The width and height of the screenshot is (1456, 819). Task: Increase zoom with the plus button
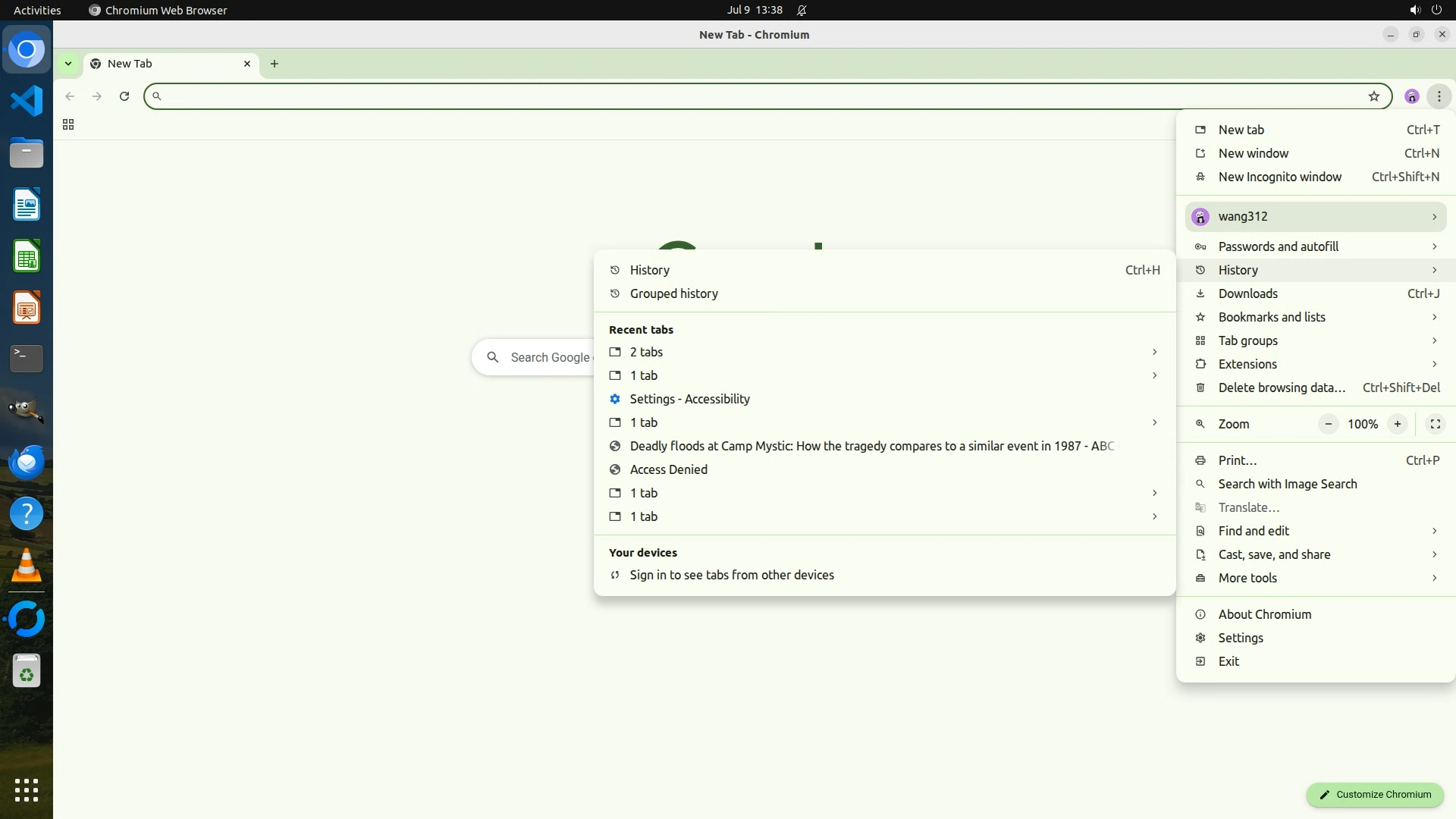pyautogui.click(x=1397, y=424)
